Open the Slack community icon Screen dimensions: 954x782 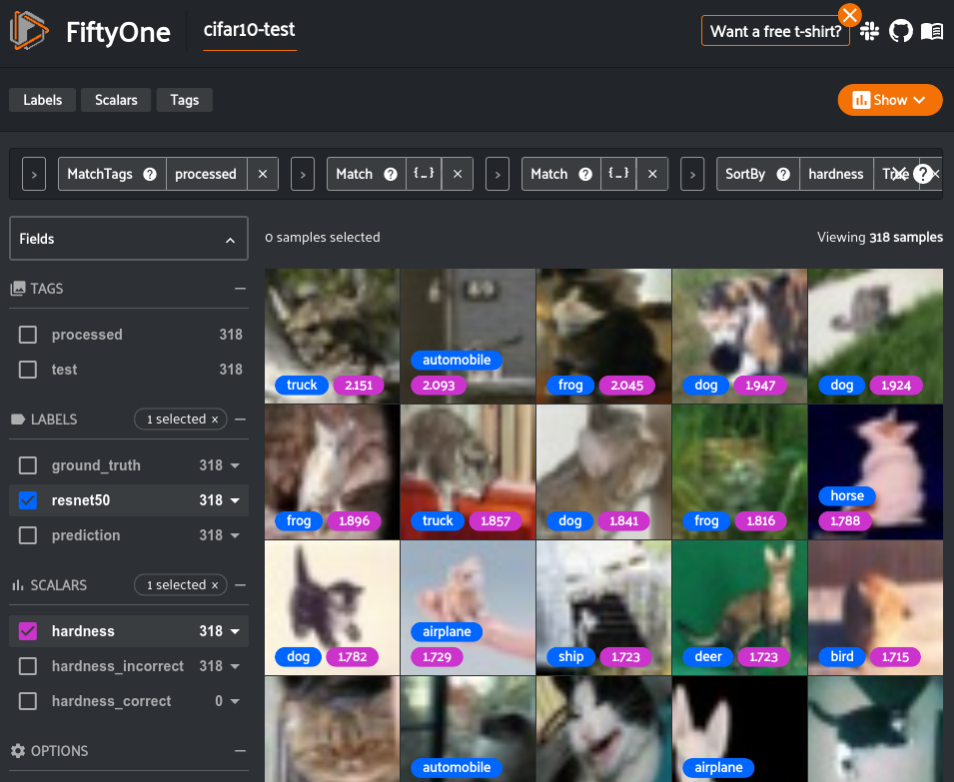pos(869,31)
